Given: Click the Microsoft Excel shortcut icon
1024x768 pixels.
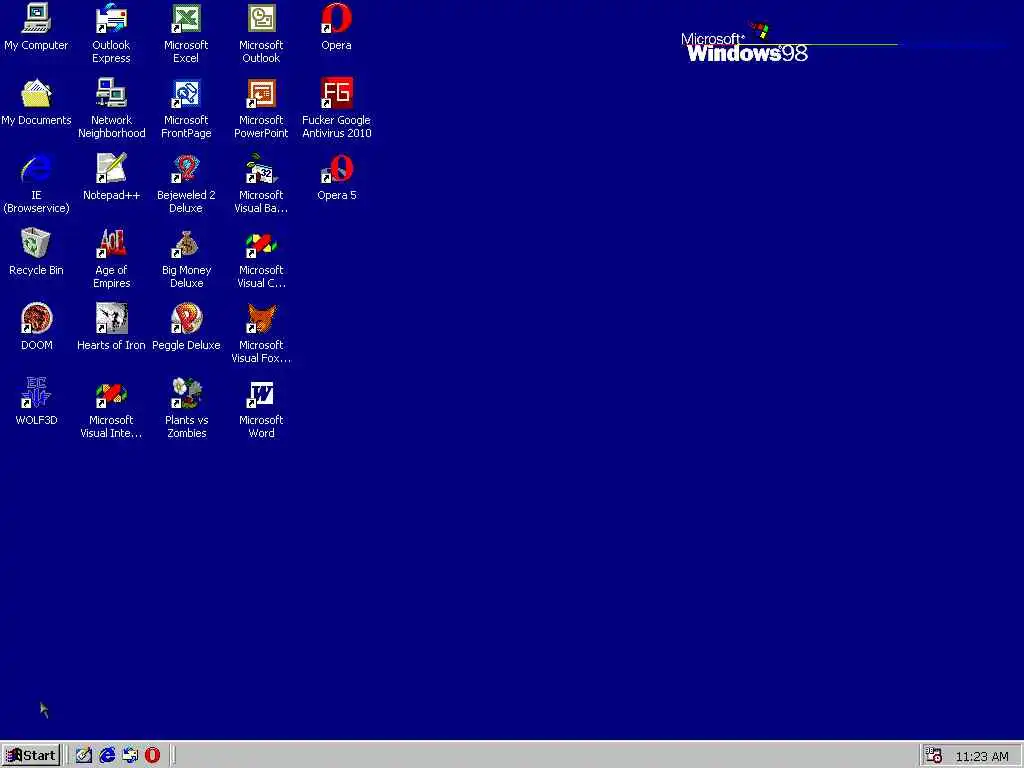Looking at the screenshot, I should click(186, 18).
